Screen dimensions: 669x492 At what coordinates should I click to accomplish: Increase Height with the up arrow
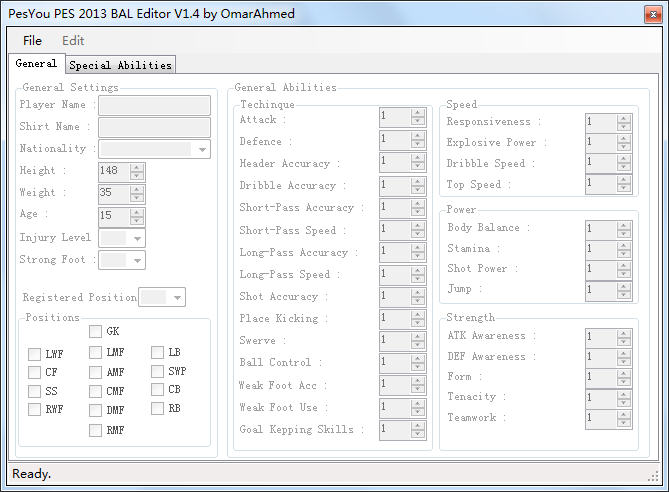coord(137,168)
